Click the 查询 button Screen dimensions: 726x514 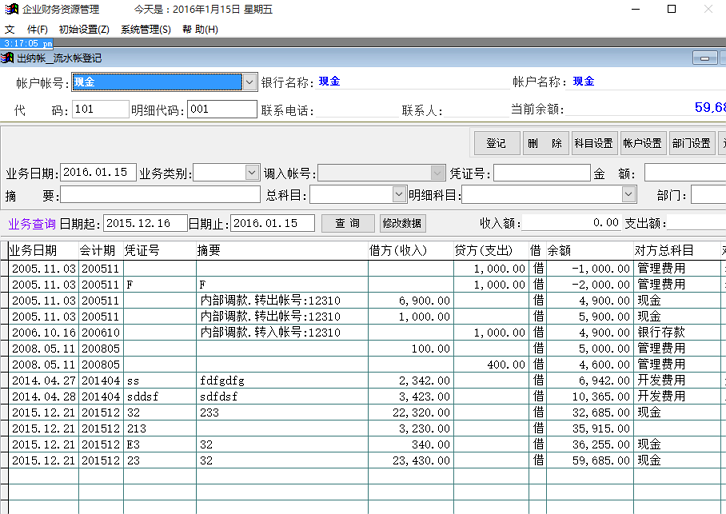pos(348,223)
